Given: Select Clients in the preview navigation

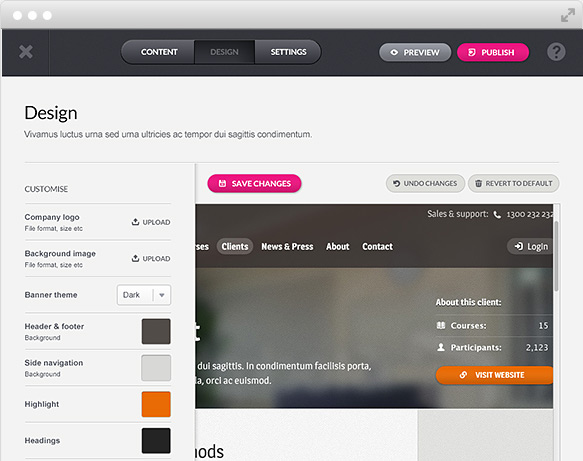Looking at the screenshot, I should pyautogui.click(x=235, y=246).
